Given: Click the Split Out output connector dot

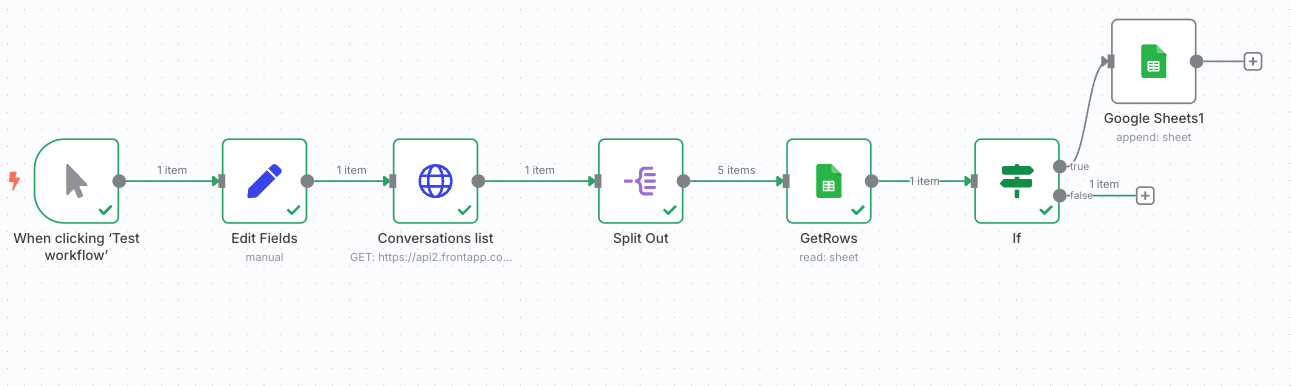Looking at the screenshot, I should coord(683,181).
